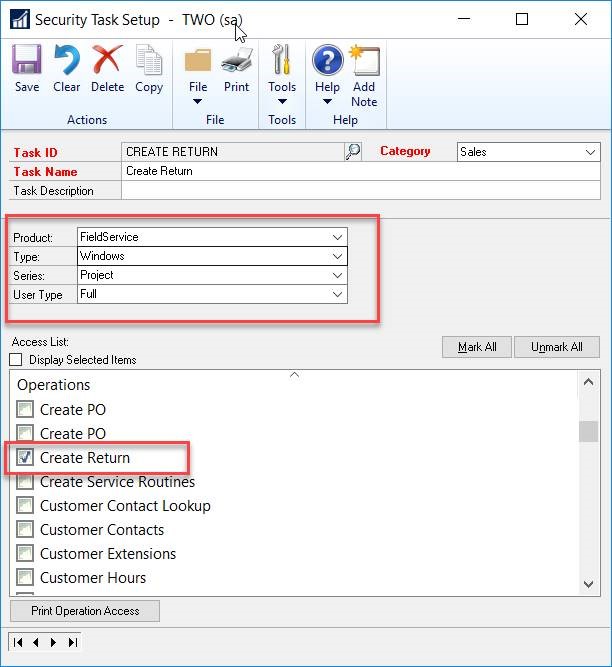Click the Copy toolbar icon
612x667 pixels.
[148, 60]
